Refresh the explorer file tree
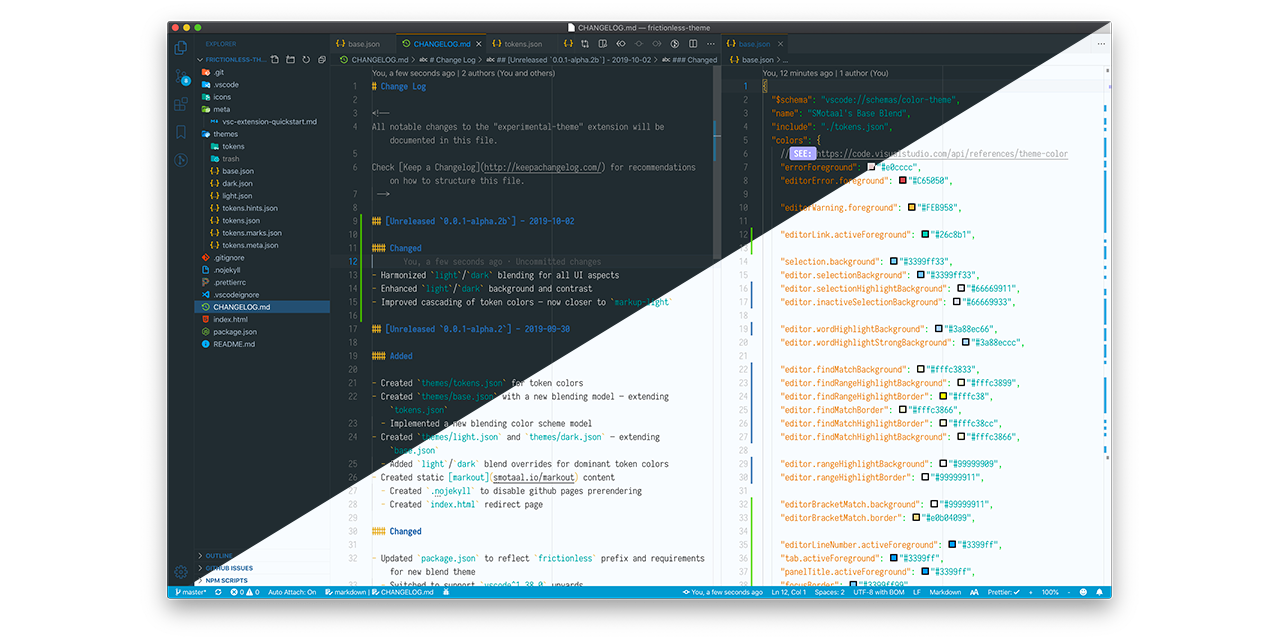This screenshot has height=640, width=1280. [x=306, y=60]
